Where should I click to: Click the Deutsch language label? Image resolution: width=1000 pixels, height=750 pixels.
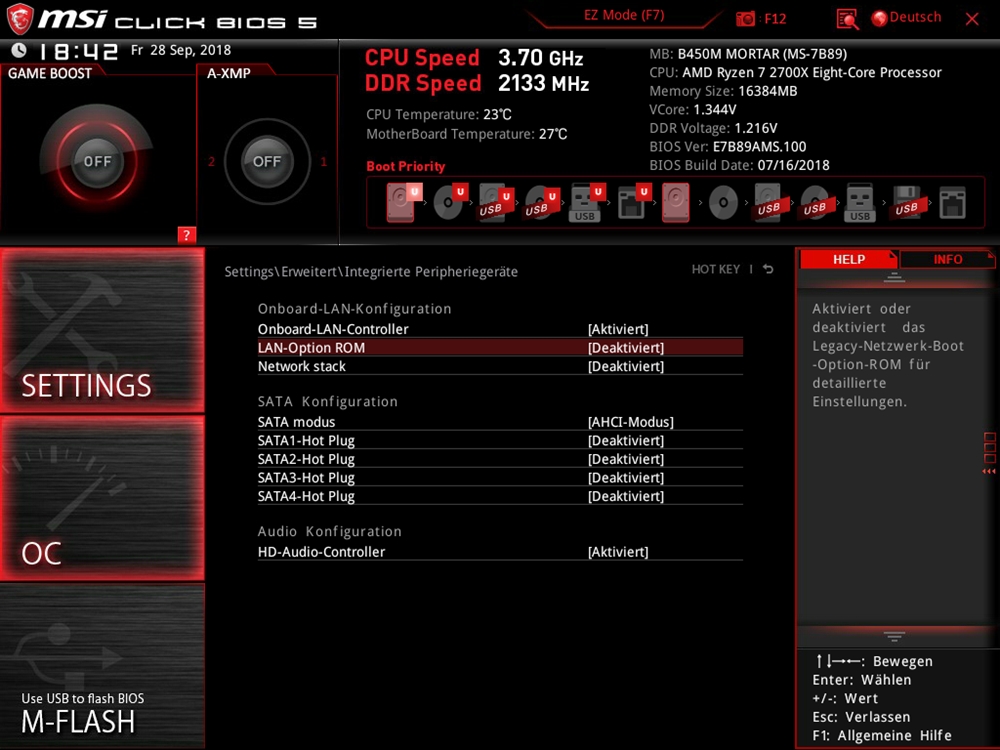pos(915,17)
